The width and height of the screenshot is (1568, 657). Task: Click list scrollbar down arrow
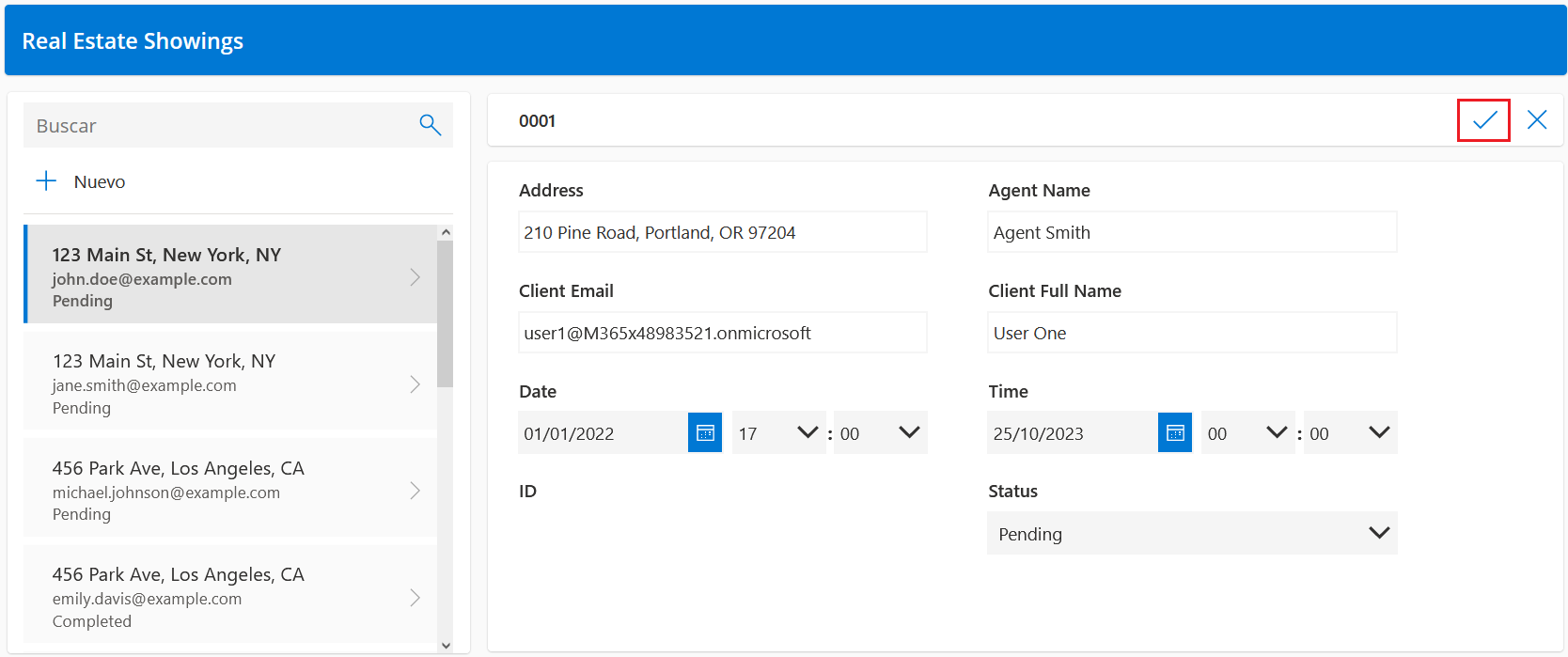[446, 645]
